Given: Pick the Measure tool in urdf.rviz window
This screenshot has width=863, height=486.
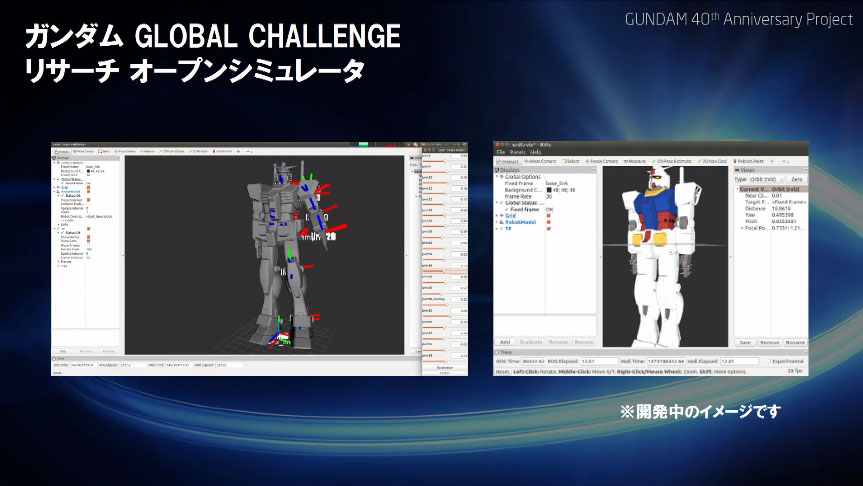Looking at the screenshot, I should (634, 161).
